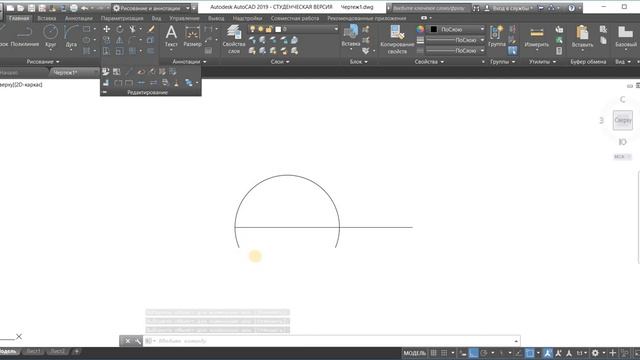Expand the Рисование panel
Image resolution: width=640 pixels, height=360 pixels.
(43, 62)
